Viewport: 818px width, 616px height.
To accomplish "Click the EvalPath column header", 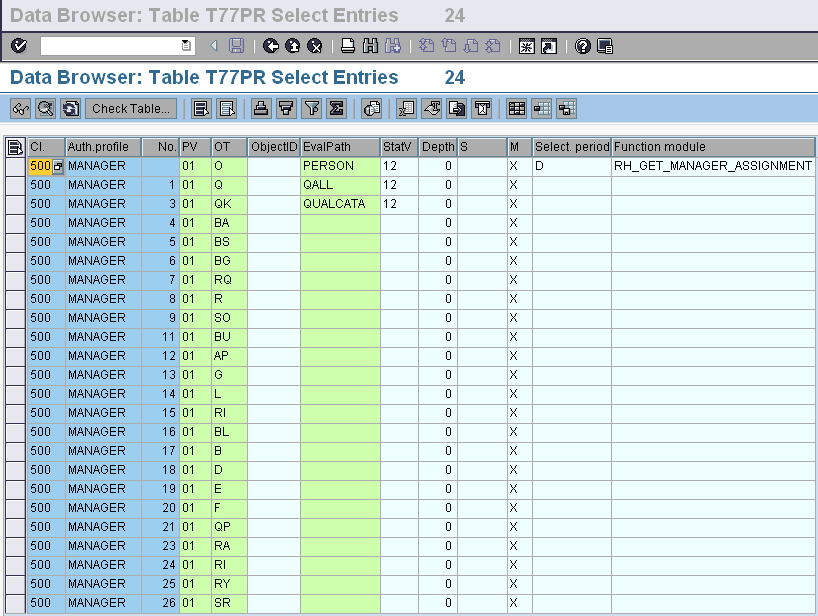I will (340, 147).
